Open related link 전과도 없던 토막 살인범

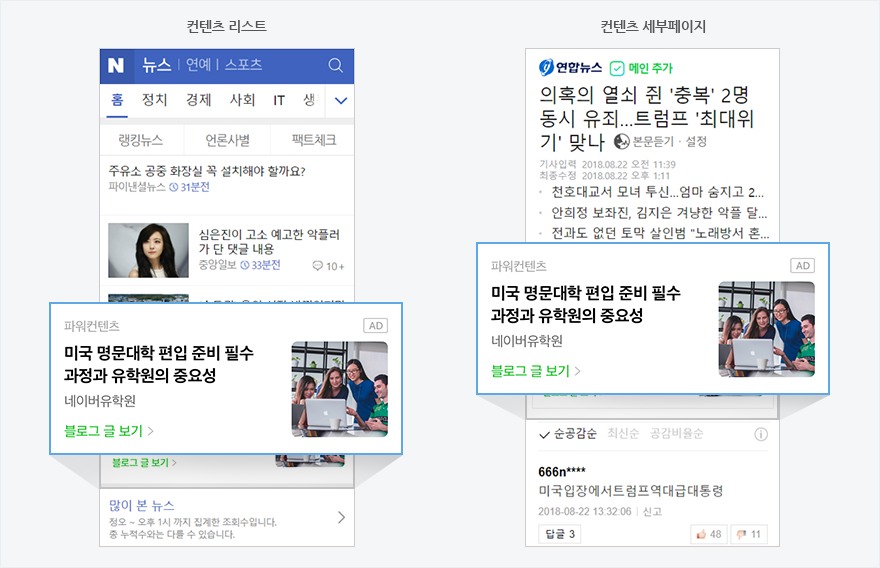tap(660, 233)
